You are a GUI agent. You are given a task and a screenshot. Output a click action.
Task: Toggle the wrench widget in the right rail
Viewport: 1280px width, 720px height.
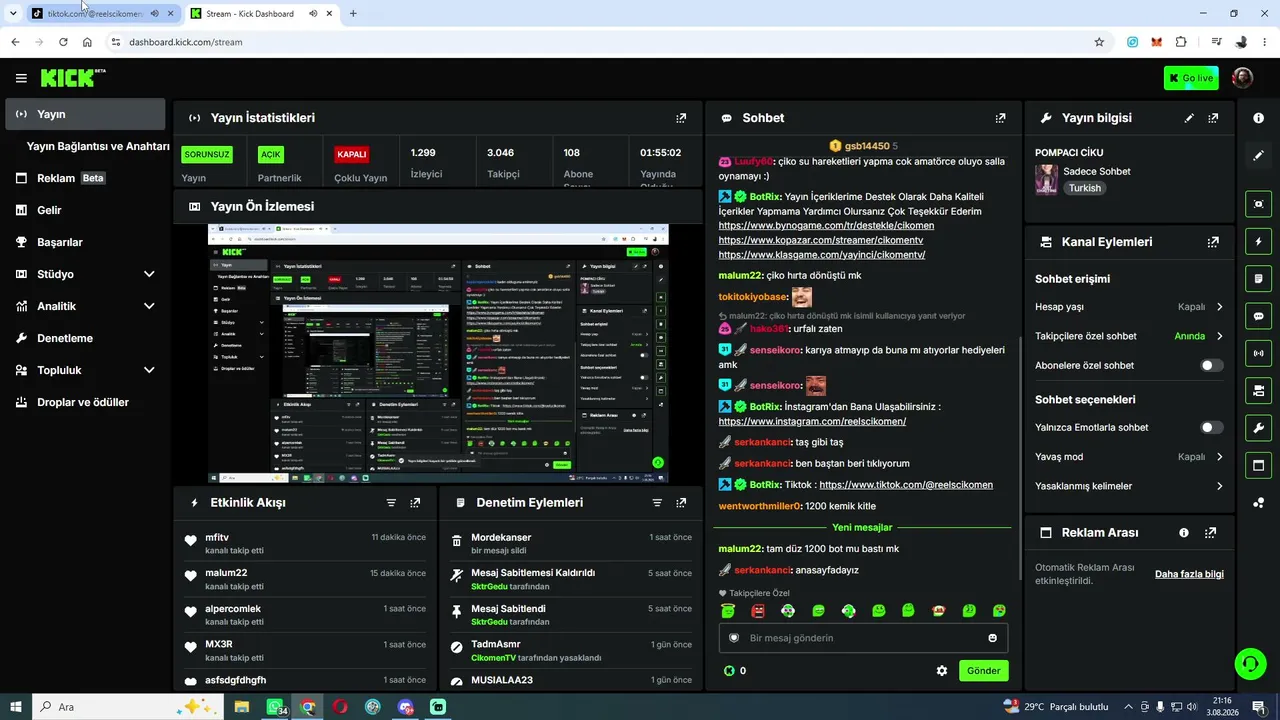coord(1258,428)
